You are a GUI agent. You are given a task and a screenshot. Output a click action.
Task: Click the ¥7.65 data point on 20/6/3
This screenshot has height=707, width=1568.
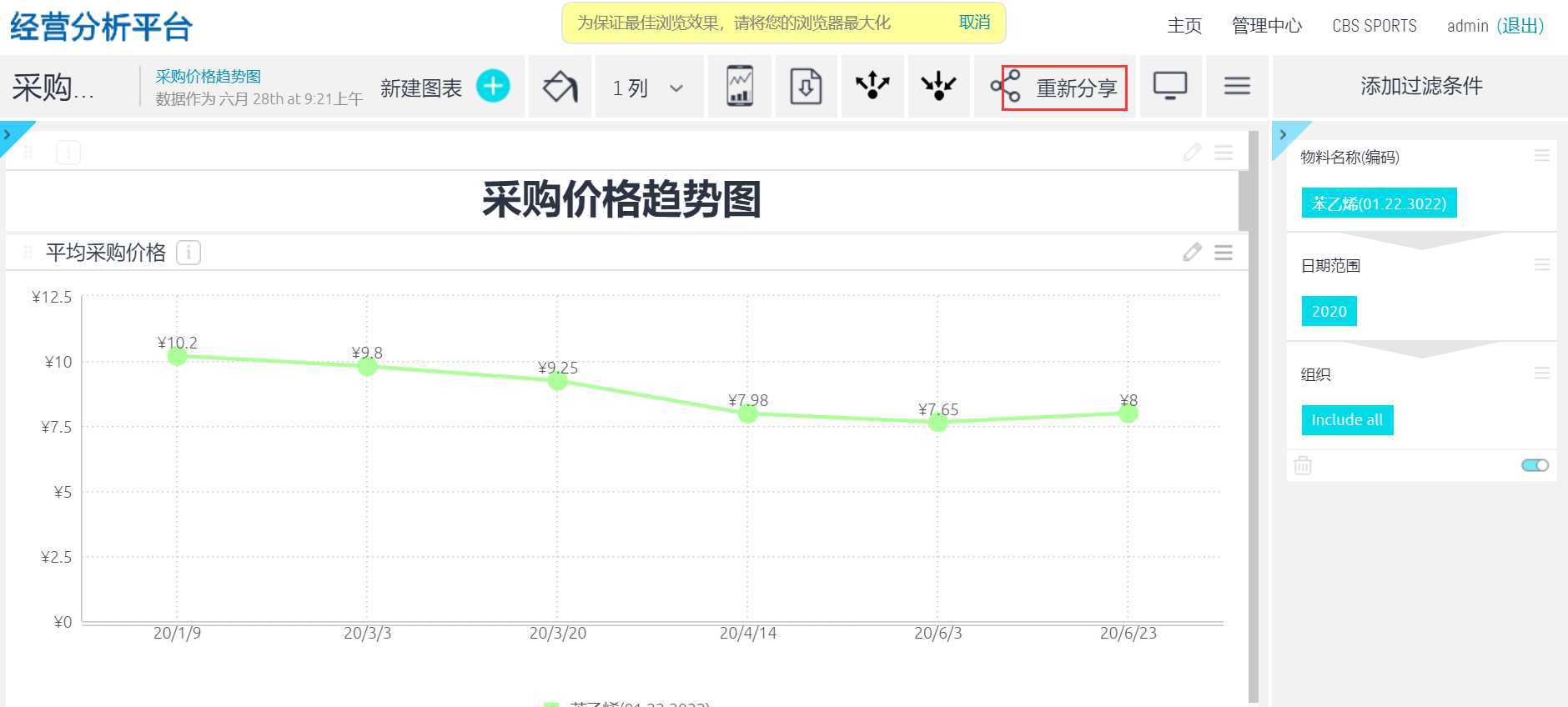point(938,422)
